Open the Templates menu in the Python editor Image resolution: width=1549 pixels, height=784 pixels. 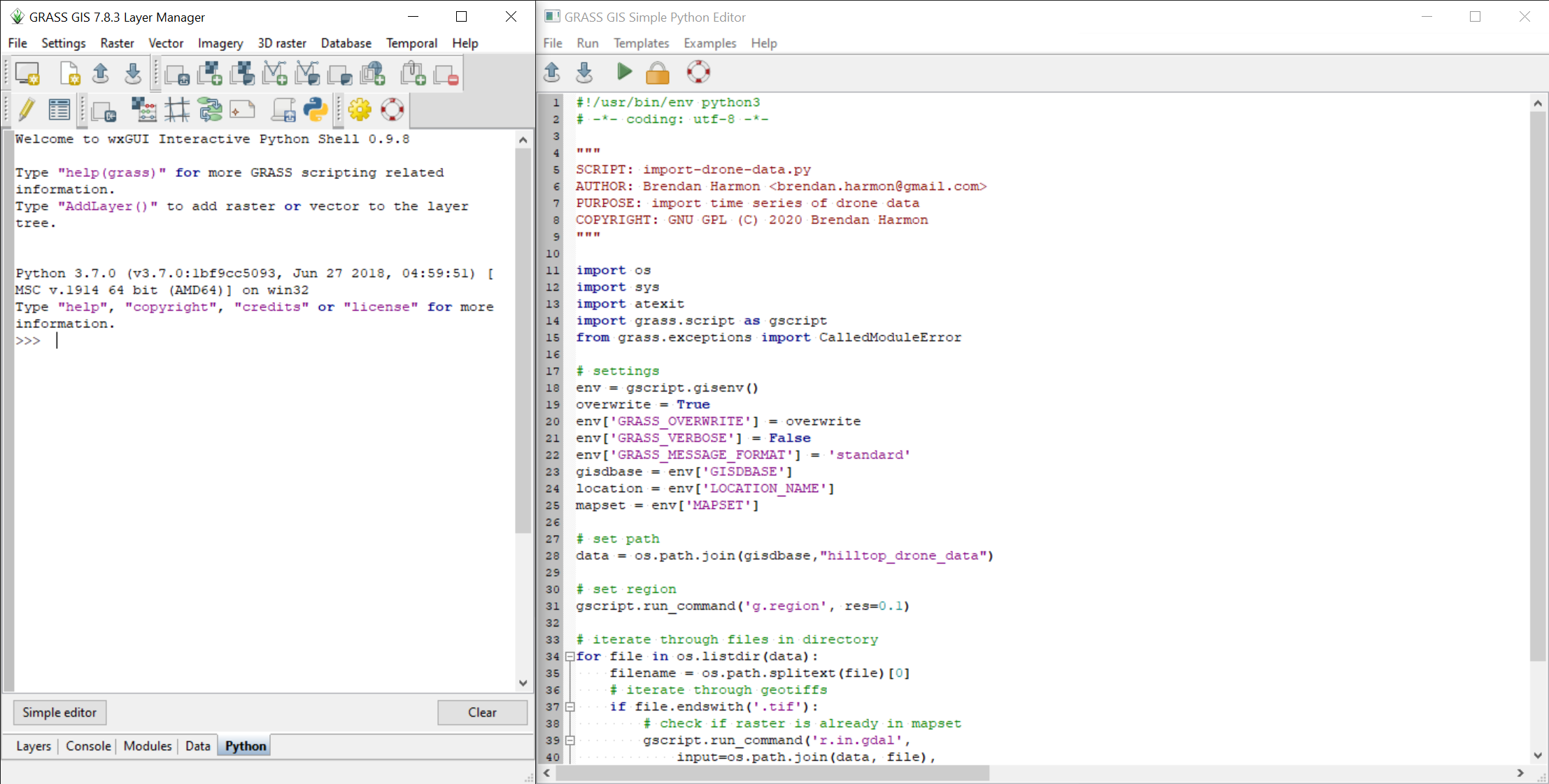pyautogui.click(x=641, y=43)
